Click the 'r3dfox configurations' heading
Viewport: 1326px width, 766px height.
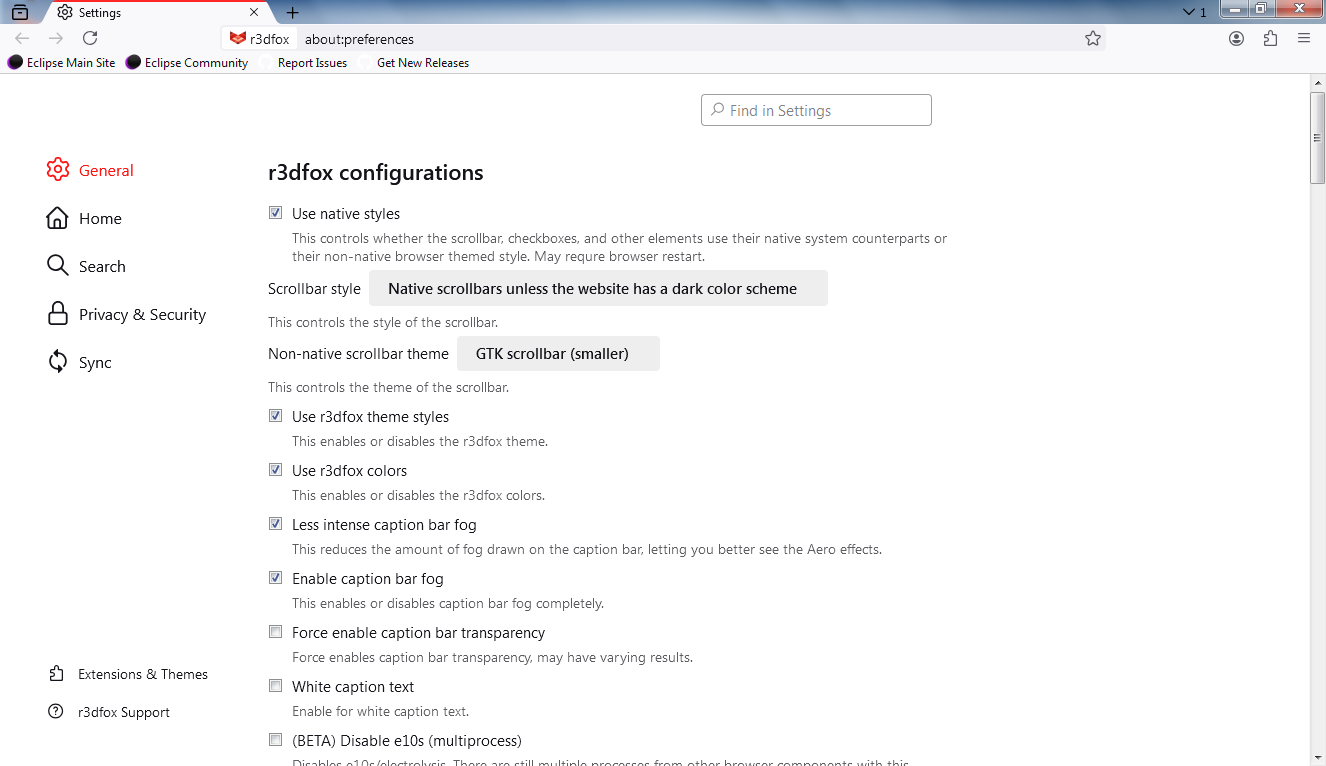click(x=376, y=172)
